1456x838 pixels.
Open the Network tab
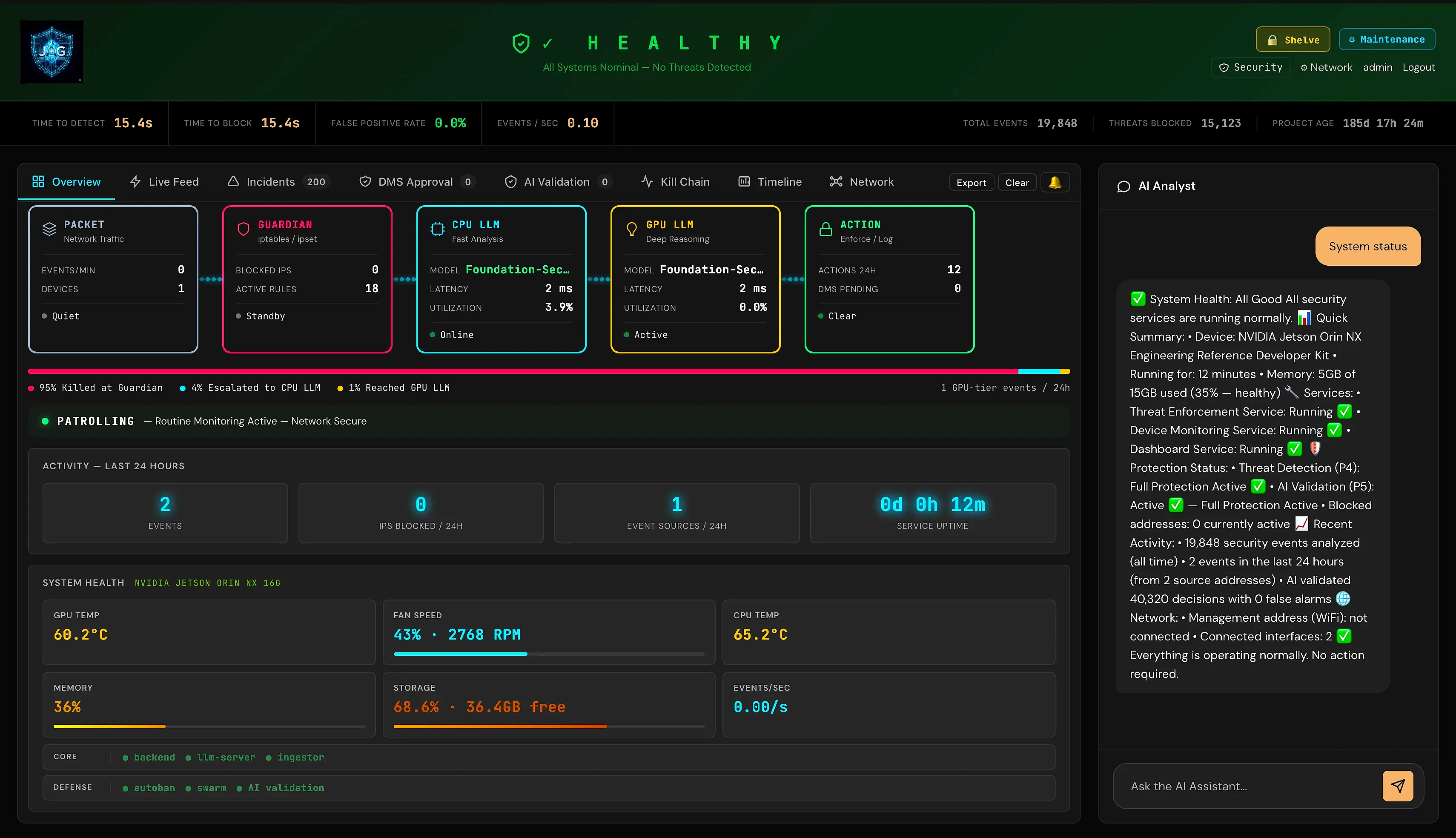tap(862, 182)
